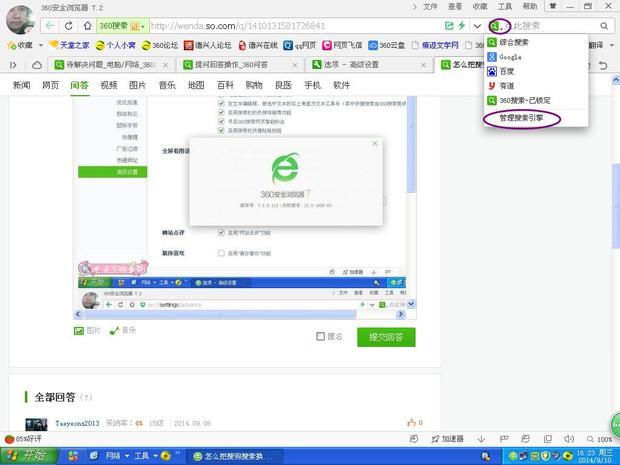Go to the 新闻 section link
Viewport: 620px width, 465px height.
(21, 85)
